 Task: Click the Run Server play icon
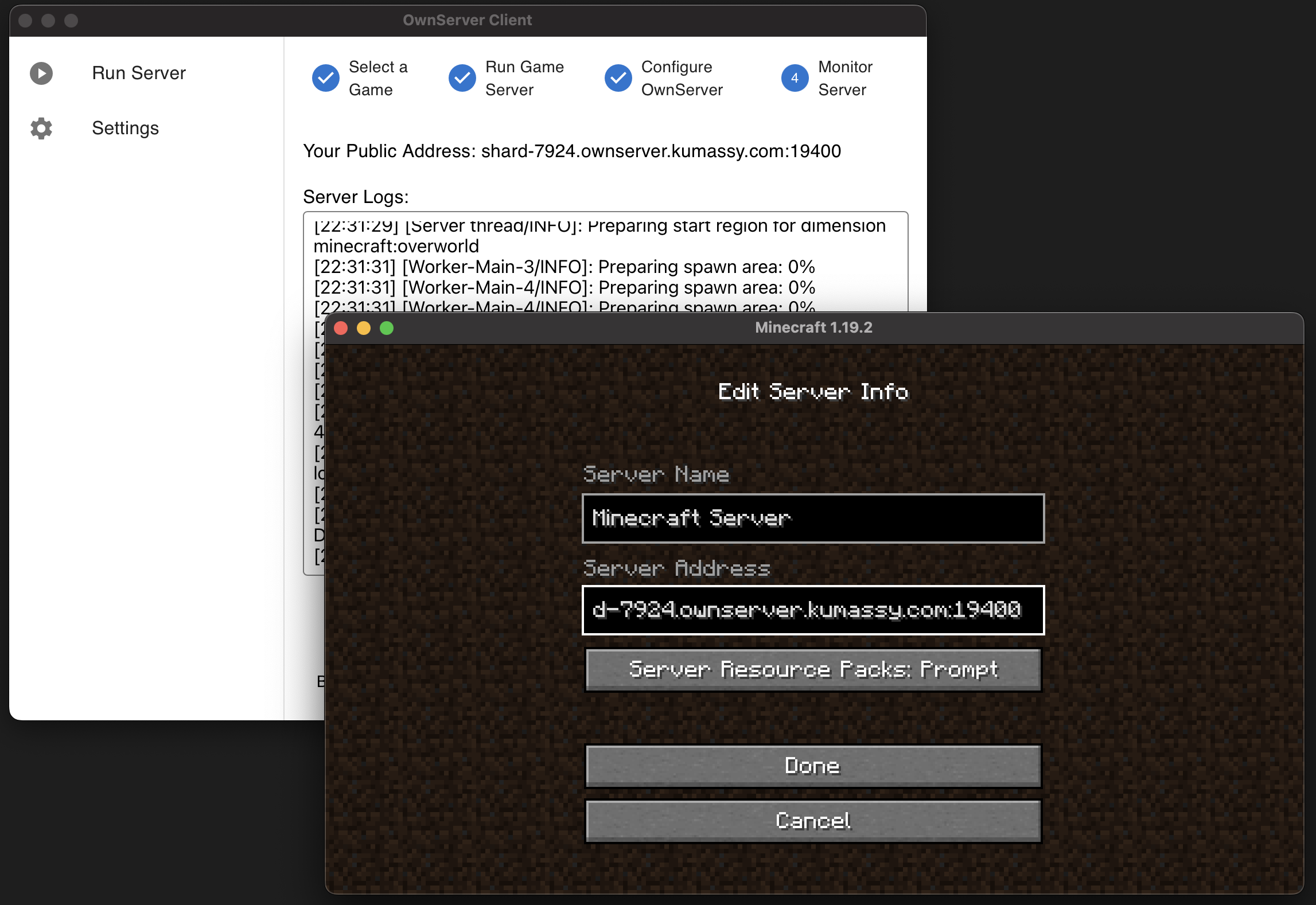41,73
